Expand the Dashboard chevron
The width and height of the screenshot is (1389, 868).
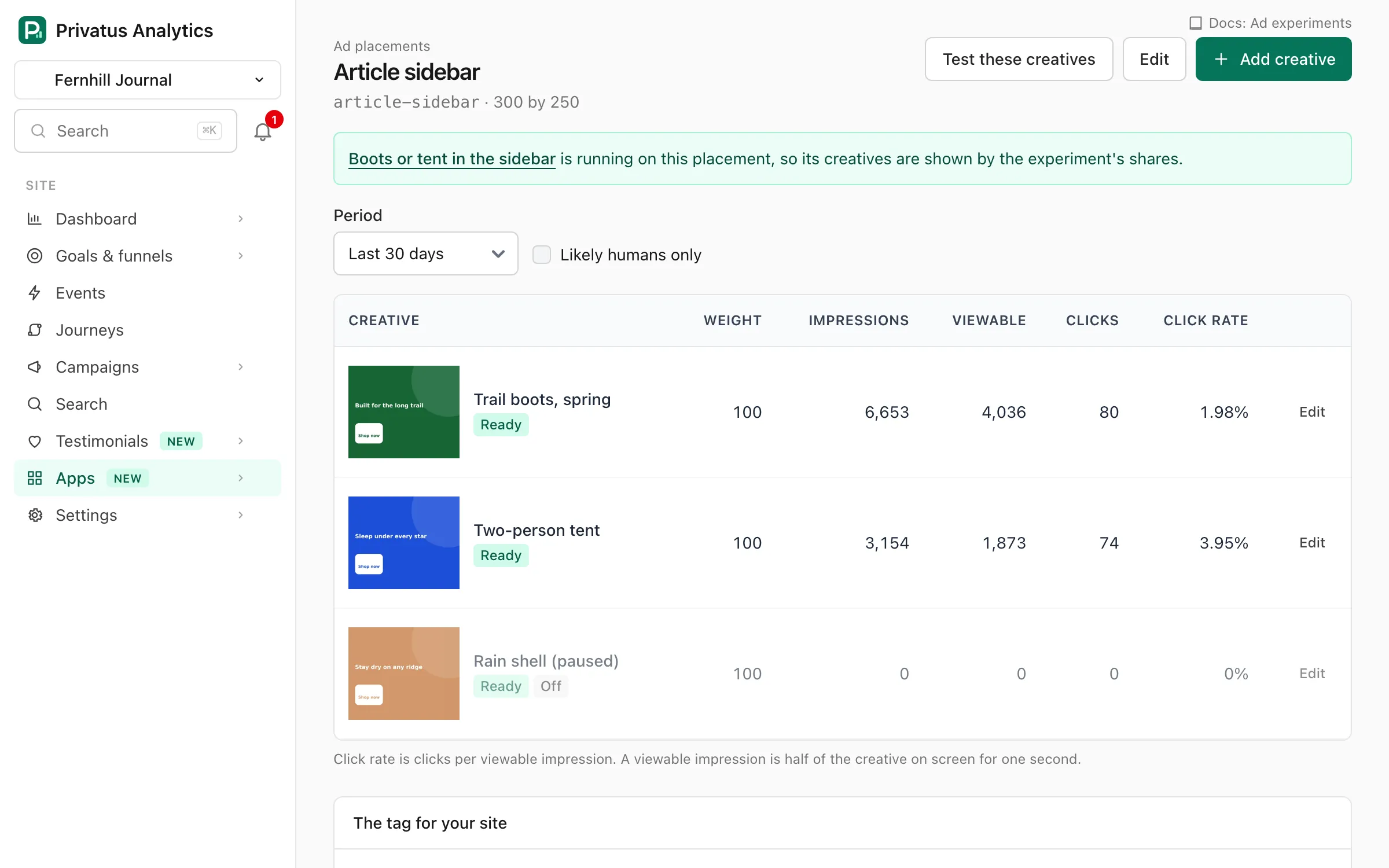coord(241,219)
